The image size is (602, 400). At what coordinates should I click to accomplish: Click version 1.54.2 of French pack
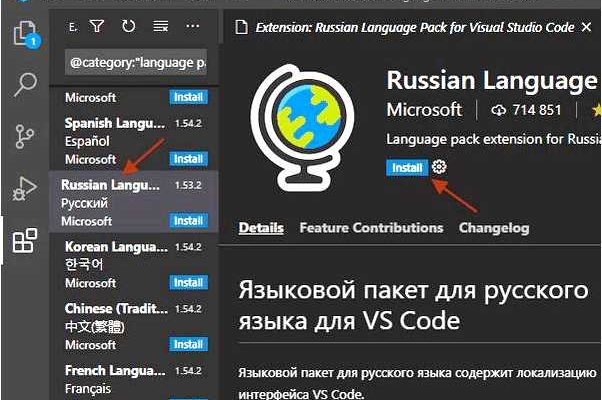[x=188, y=370]
